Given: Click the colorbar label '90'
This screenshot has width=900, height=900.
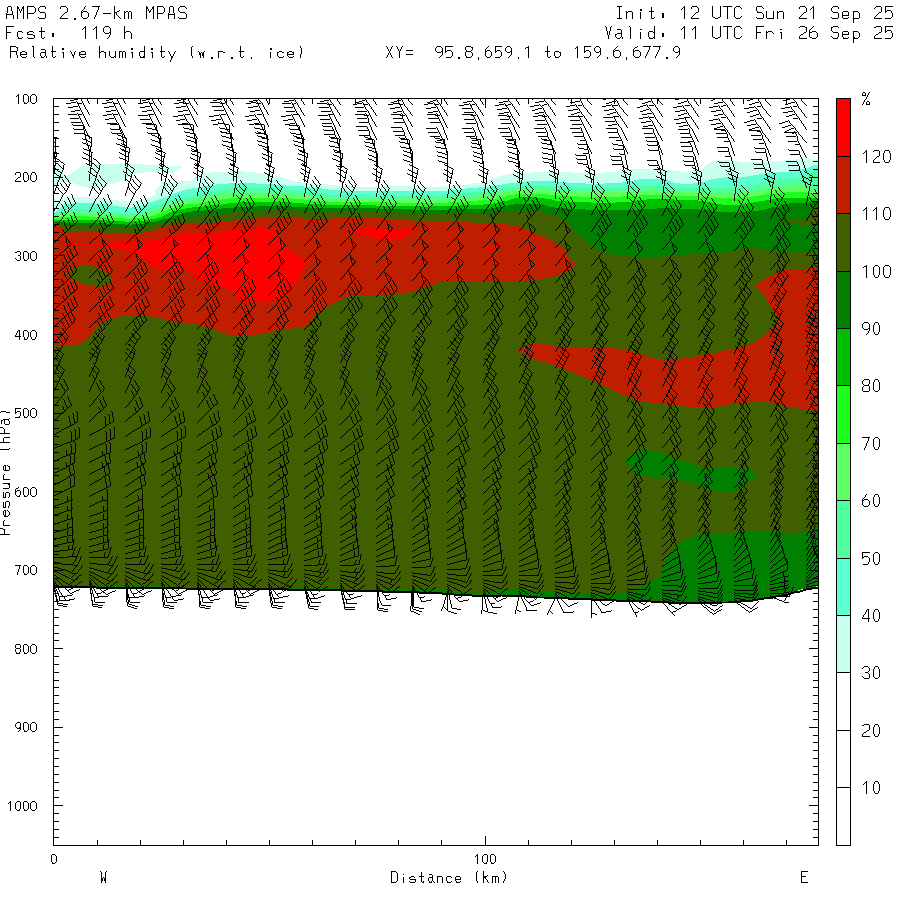Looking at the screenshot, I should (x=871, y=329).
